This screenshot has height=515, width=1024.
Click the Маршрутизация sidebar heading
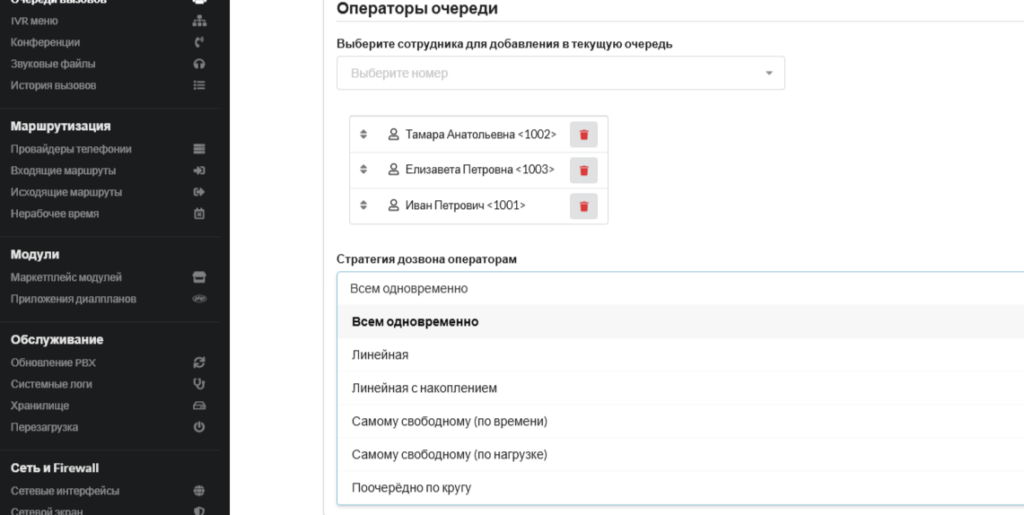61,126
